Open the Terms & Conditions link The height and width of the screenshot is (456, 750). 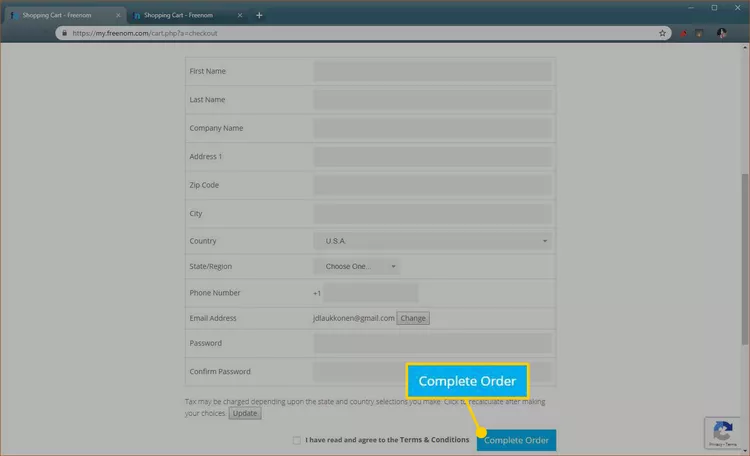[x=436, y=440]
